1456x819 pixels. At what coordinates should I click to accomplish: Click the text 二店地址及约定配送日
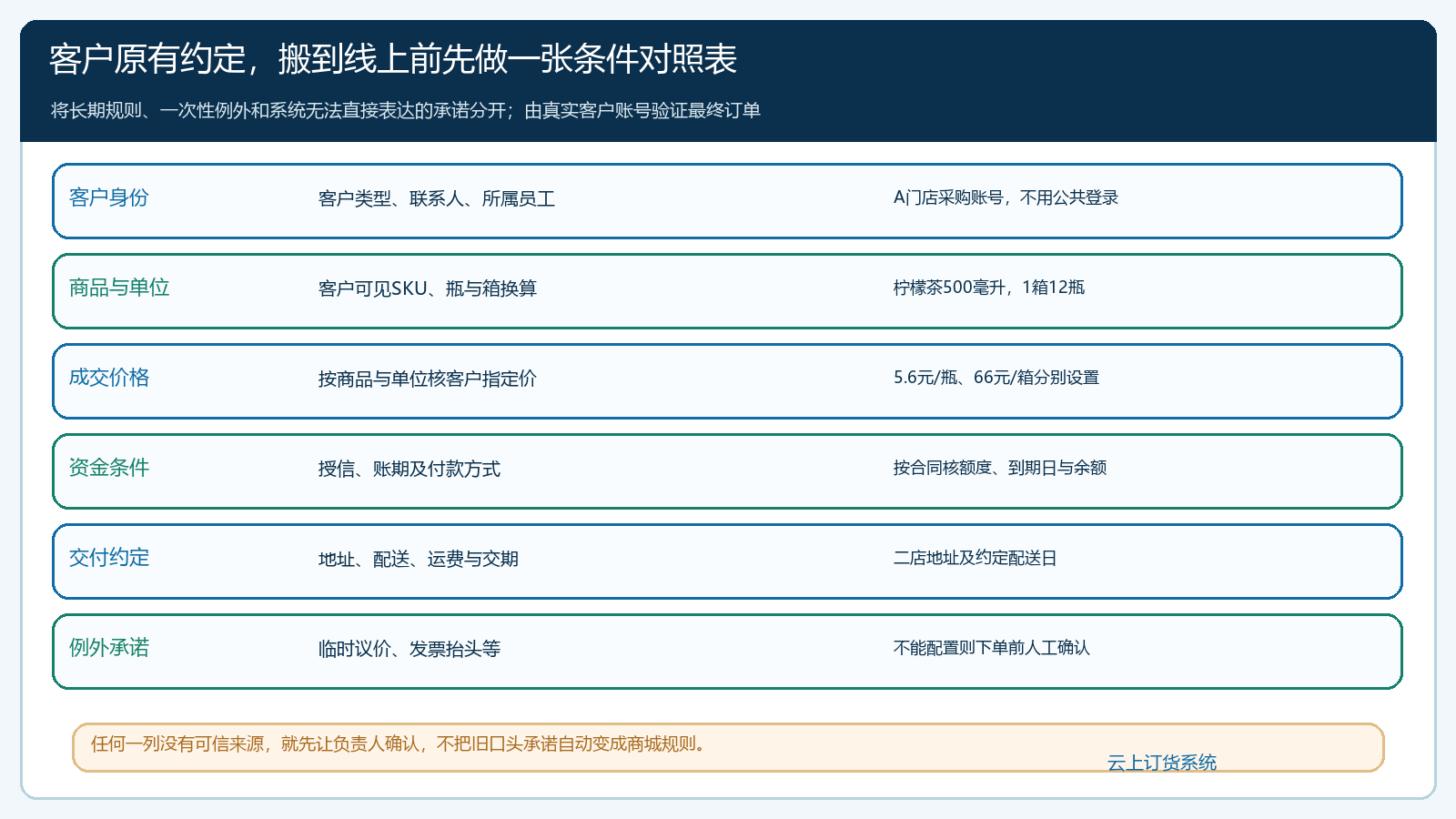pos(976,558)
